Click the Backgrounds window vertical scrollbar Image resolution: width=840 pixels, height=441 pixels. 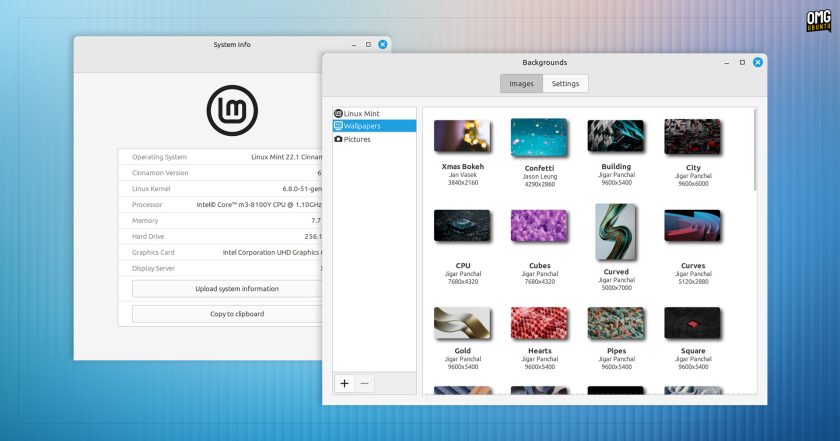pyautogui.click(x=755, y=150)
